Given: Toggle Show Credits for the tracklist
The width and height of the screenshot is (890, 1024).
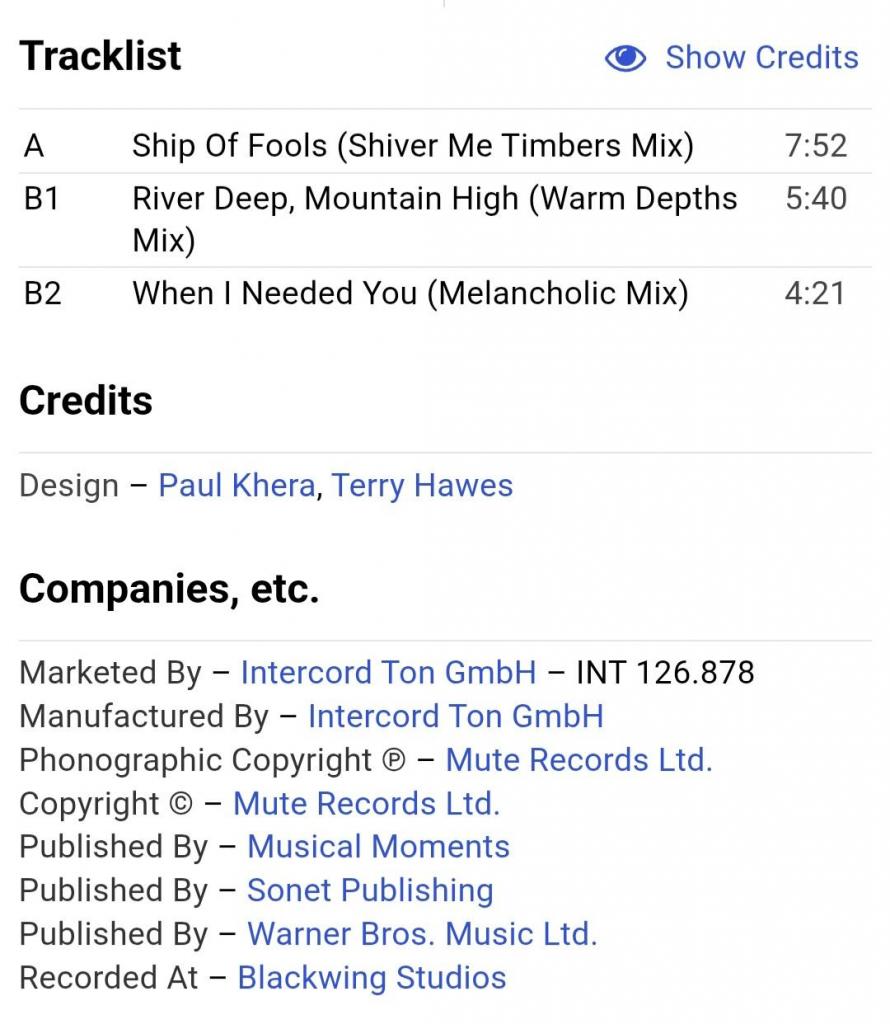Looking at the screenshot, I should pos(731,57).
